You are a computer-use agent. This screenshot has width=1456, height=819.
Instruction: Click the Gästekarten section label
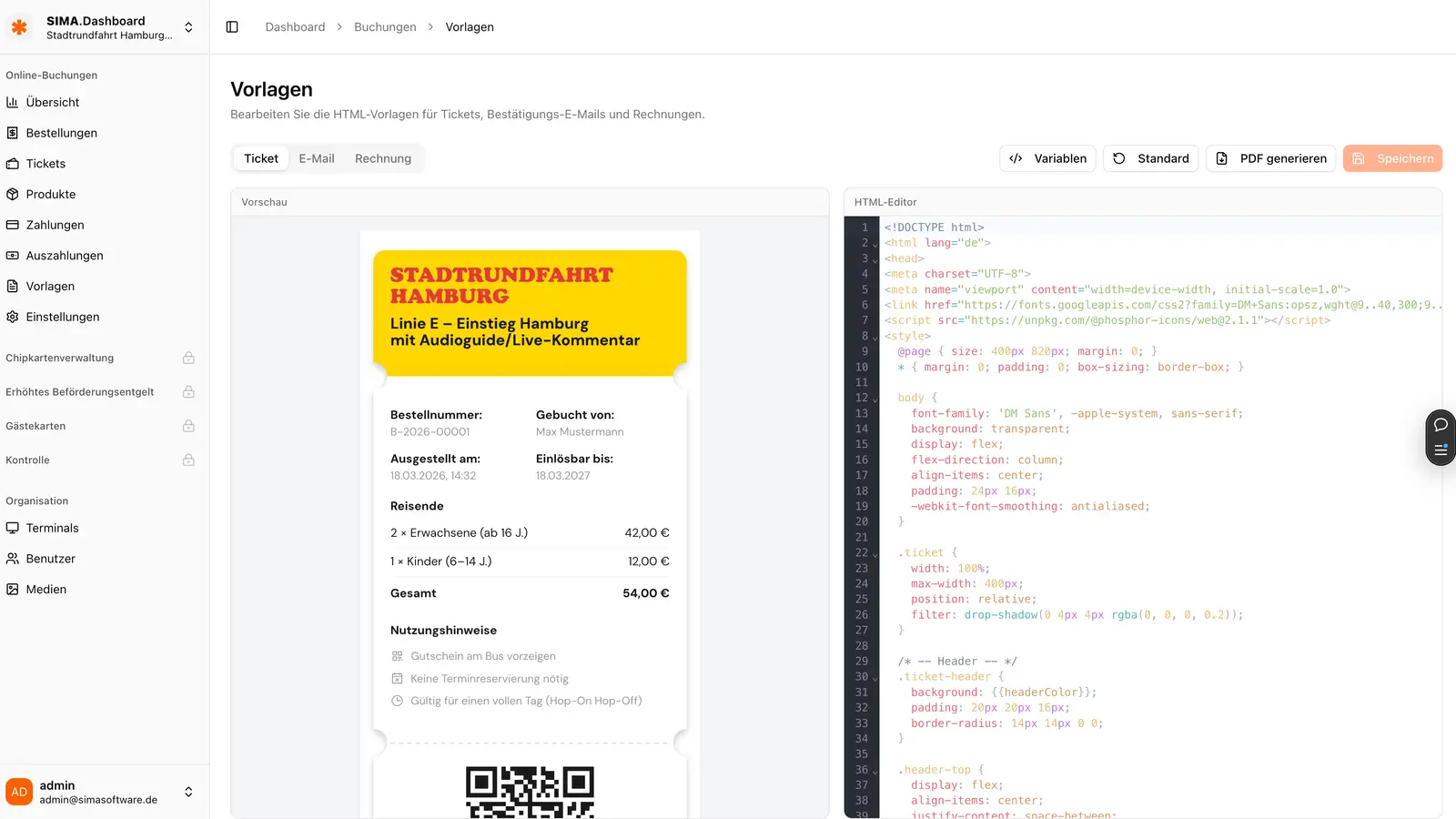tap(35, 426)
